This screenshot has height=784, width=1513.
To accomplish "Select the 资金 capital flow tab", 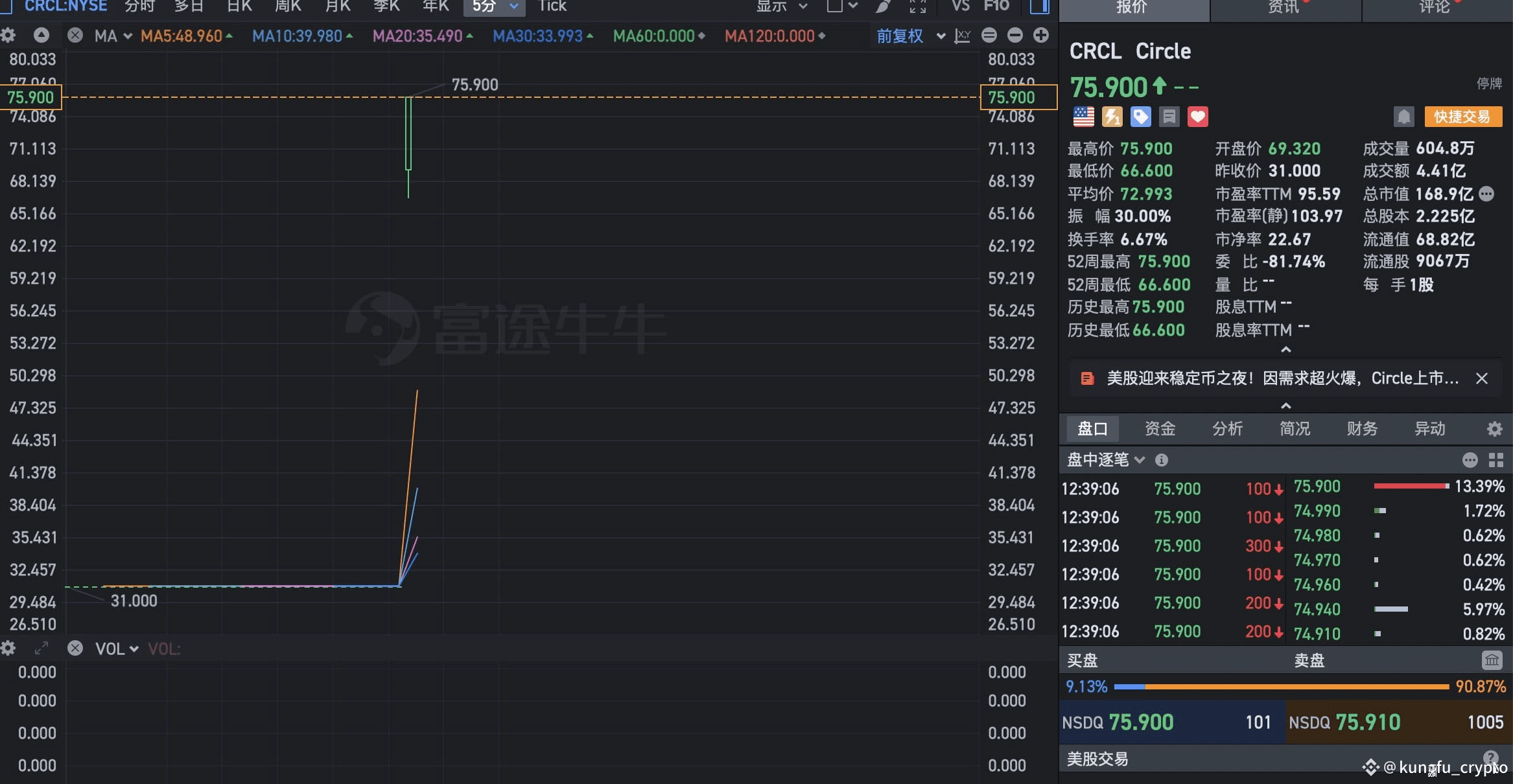I will click(1160, 428).
